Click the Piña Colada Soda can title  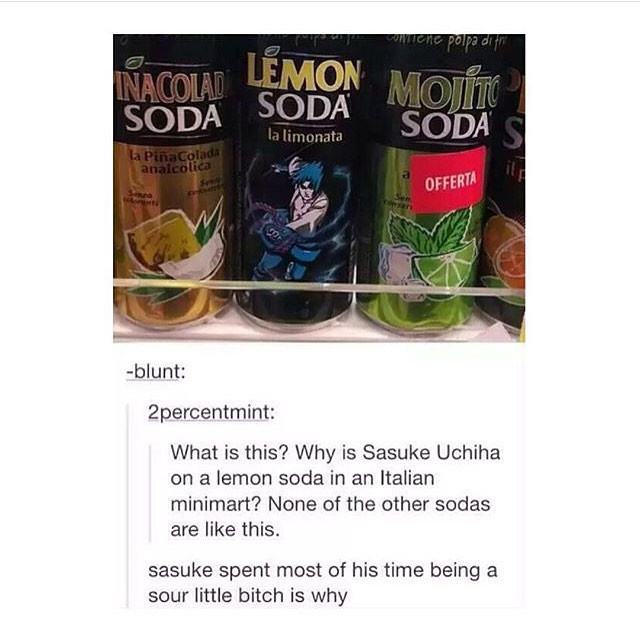click(169, 101)
